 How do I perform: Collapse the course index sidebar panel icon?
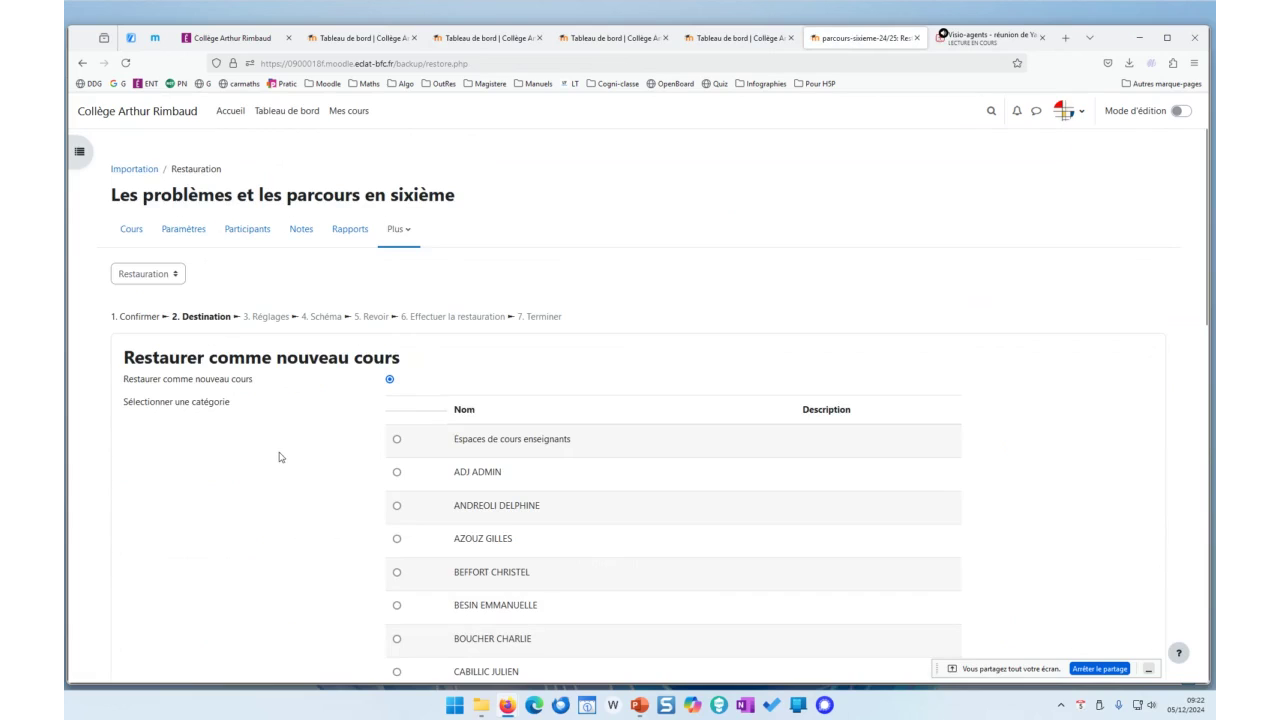tap(79, 151)
